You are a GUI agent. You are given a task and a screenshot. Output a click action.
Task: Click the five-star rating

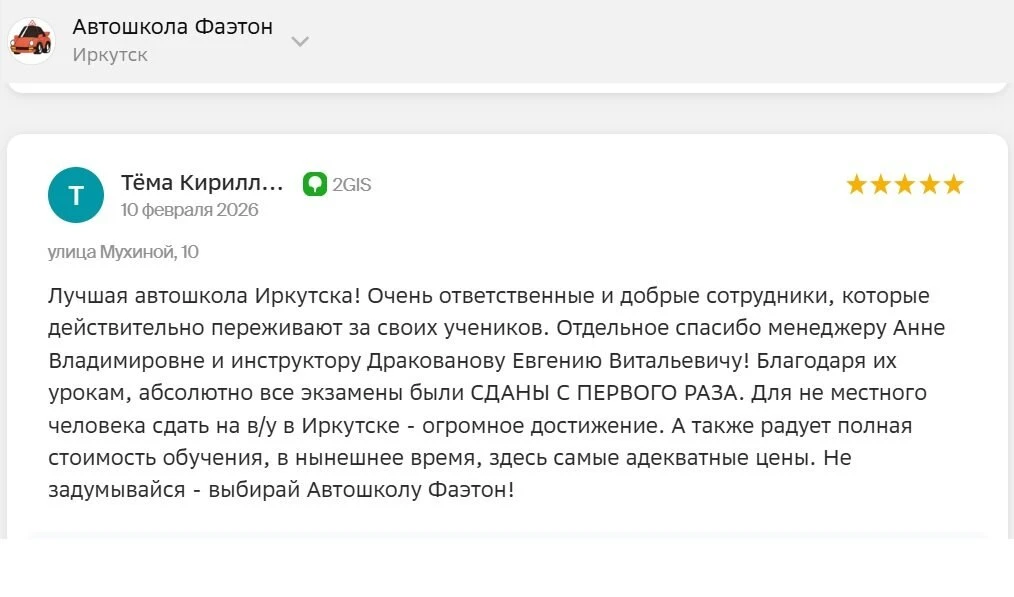tap(905, 185)
